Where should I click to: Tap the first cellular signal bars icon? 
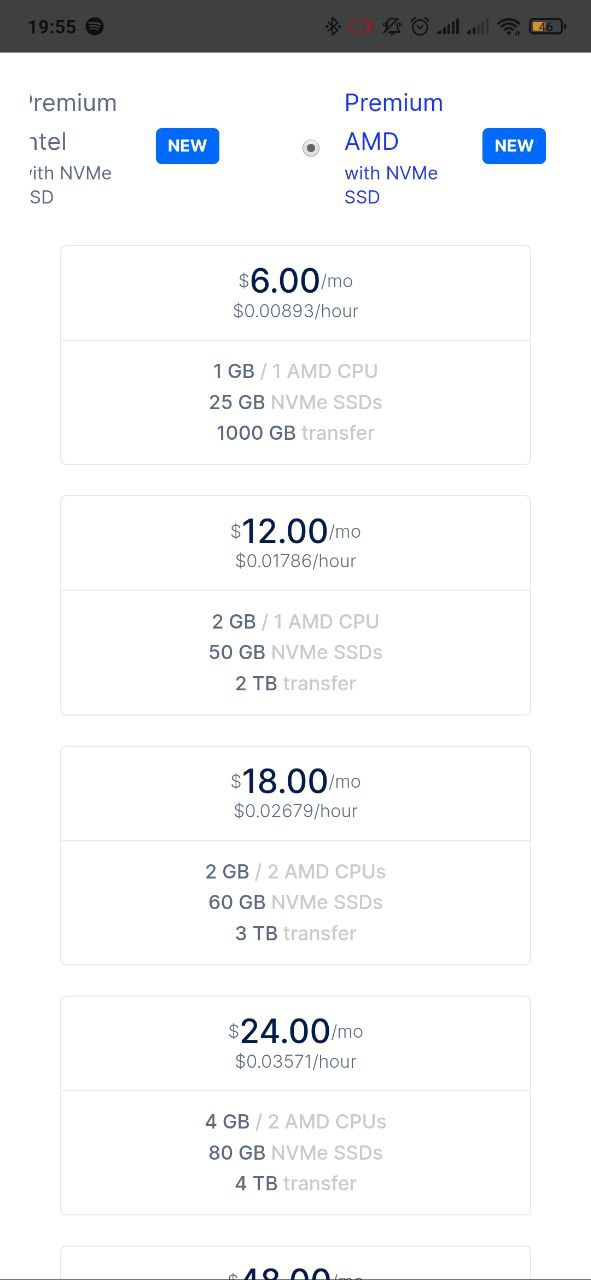(448, 27)
